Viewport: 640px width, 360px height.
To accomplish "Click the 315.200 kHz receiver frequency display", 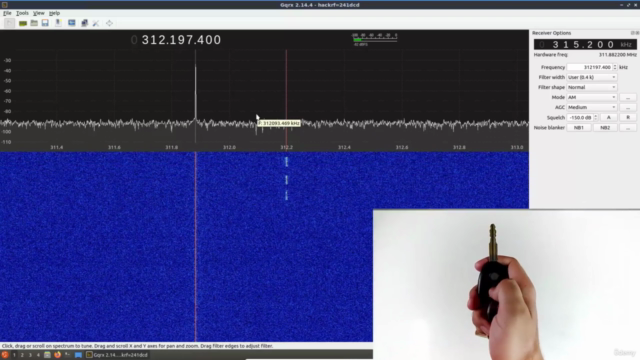I will point(585,44).
